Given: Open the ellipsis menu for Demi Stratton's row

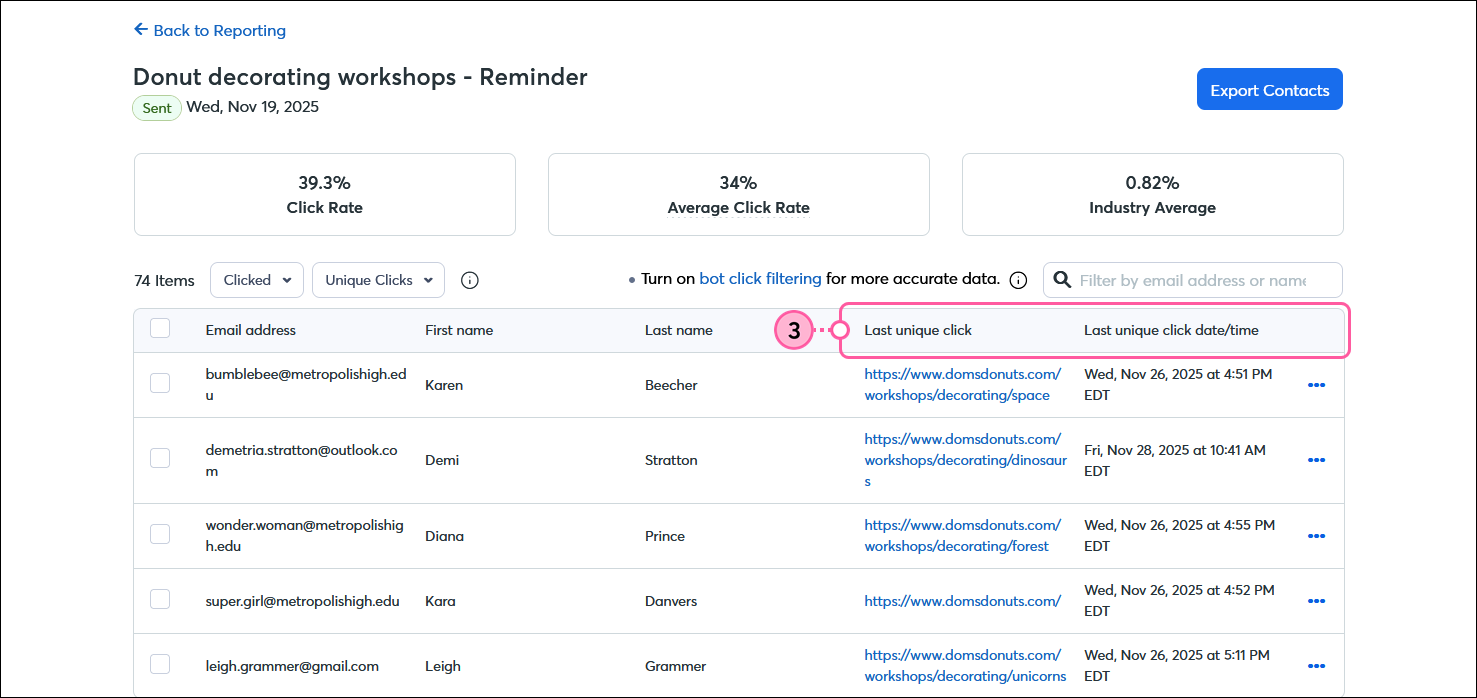Looking at the screenshot, I should click(x=1316, y=460).
